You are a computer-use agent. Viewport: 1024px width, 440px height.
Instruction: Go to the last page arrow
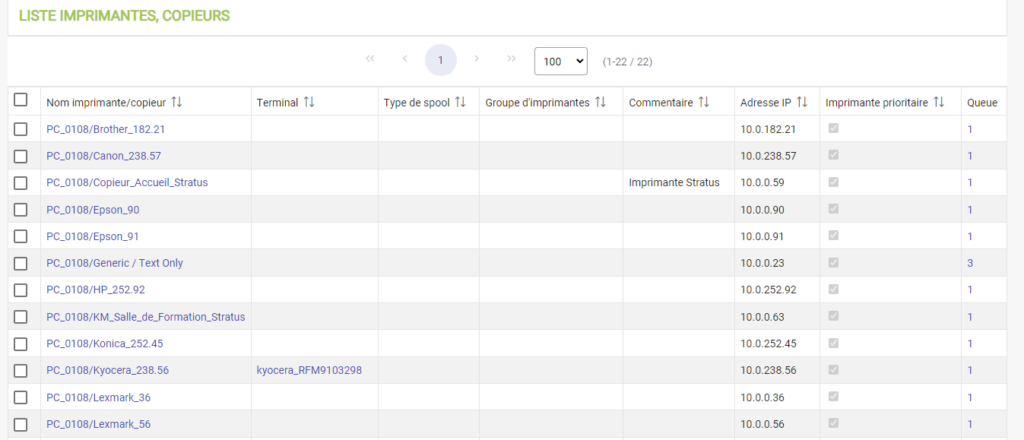(x=512, y=59)
